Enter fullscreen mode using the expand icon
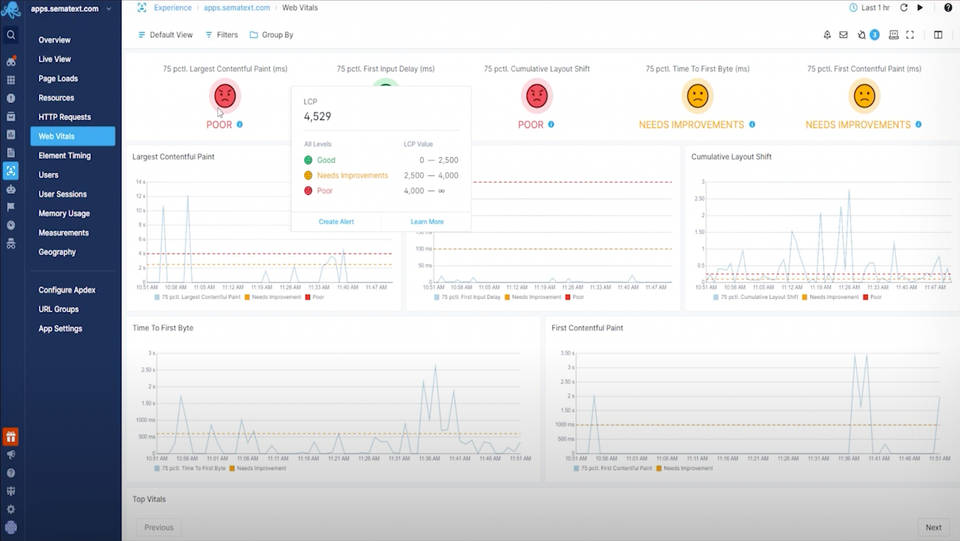Image resolution: width=960 pixels, height=541 pixels. point(910,35)
